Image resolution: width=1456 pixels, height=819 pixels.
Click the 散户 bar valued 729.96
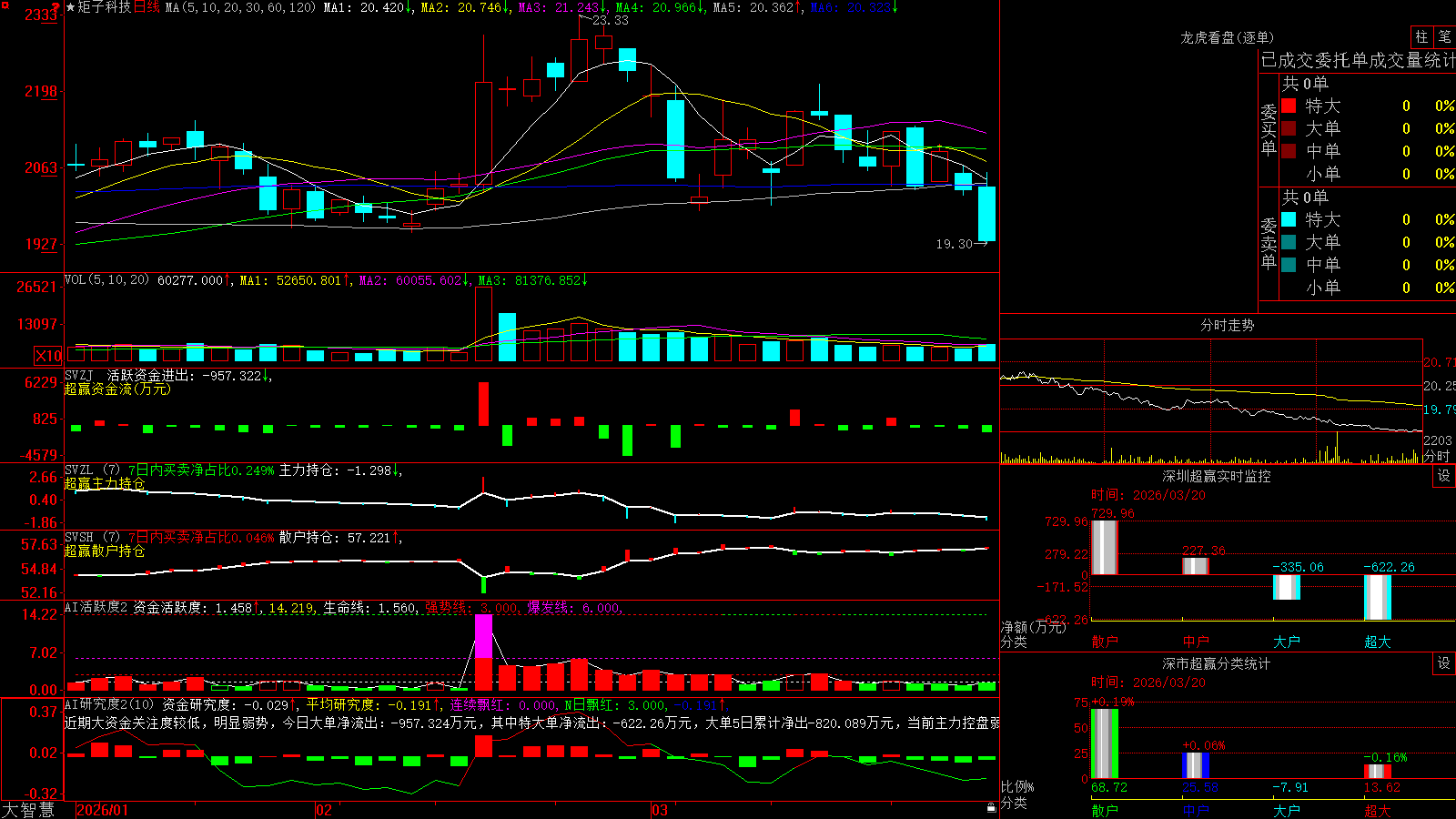click(x=1105, y=547)
